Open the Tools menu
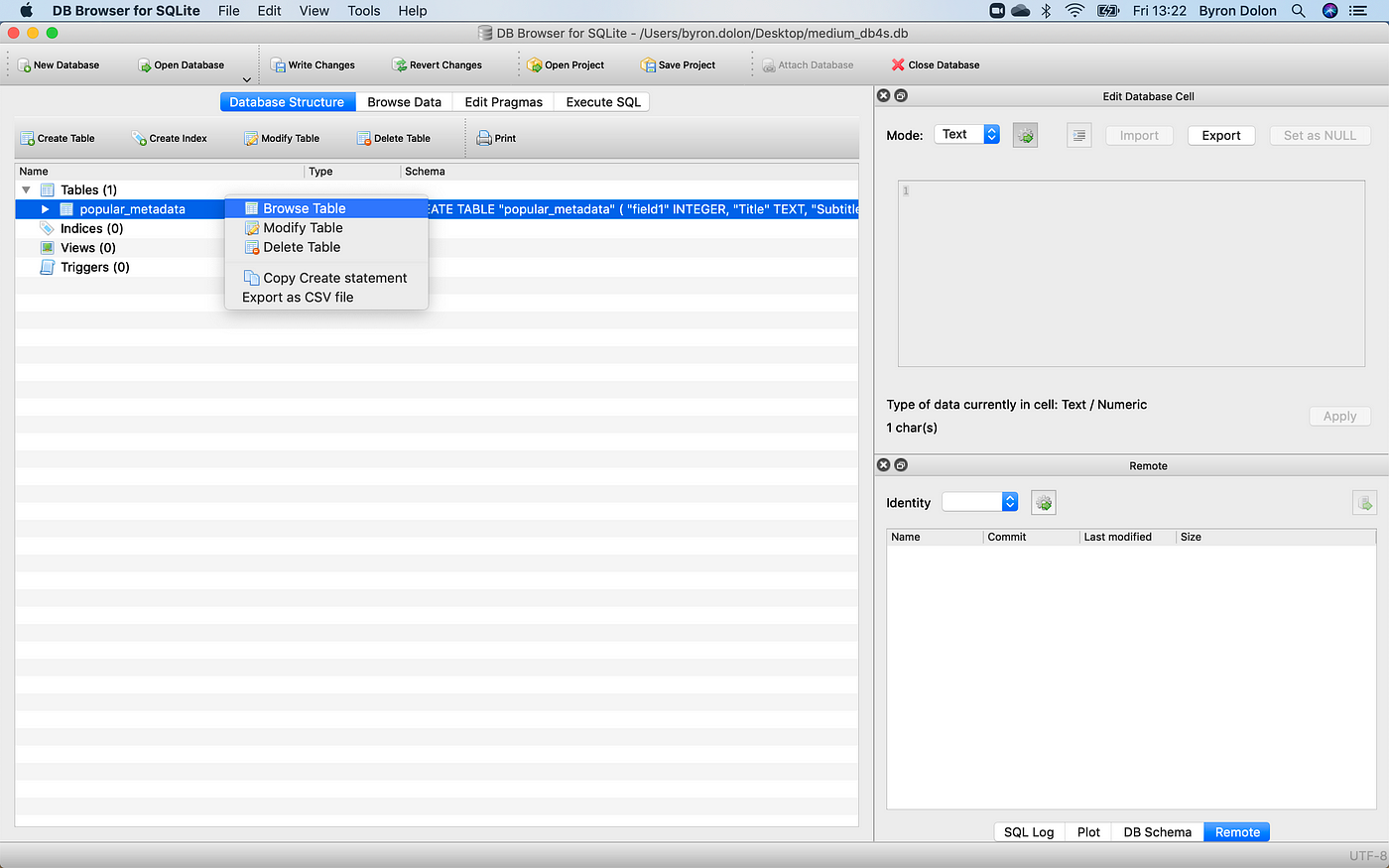 tap(364, 11)
